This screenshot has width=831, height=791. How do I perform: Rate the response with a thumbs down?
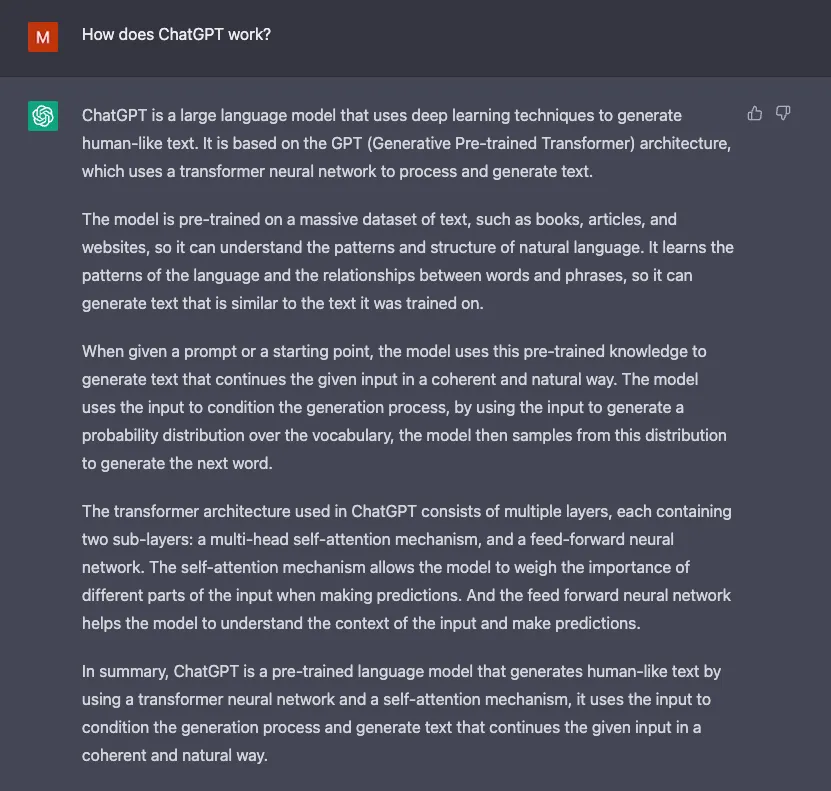(x=783, y=113)
